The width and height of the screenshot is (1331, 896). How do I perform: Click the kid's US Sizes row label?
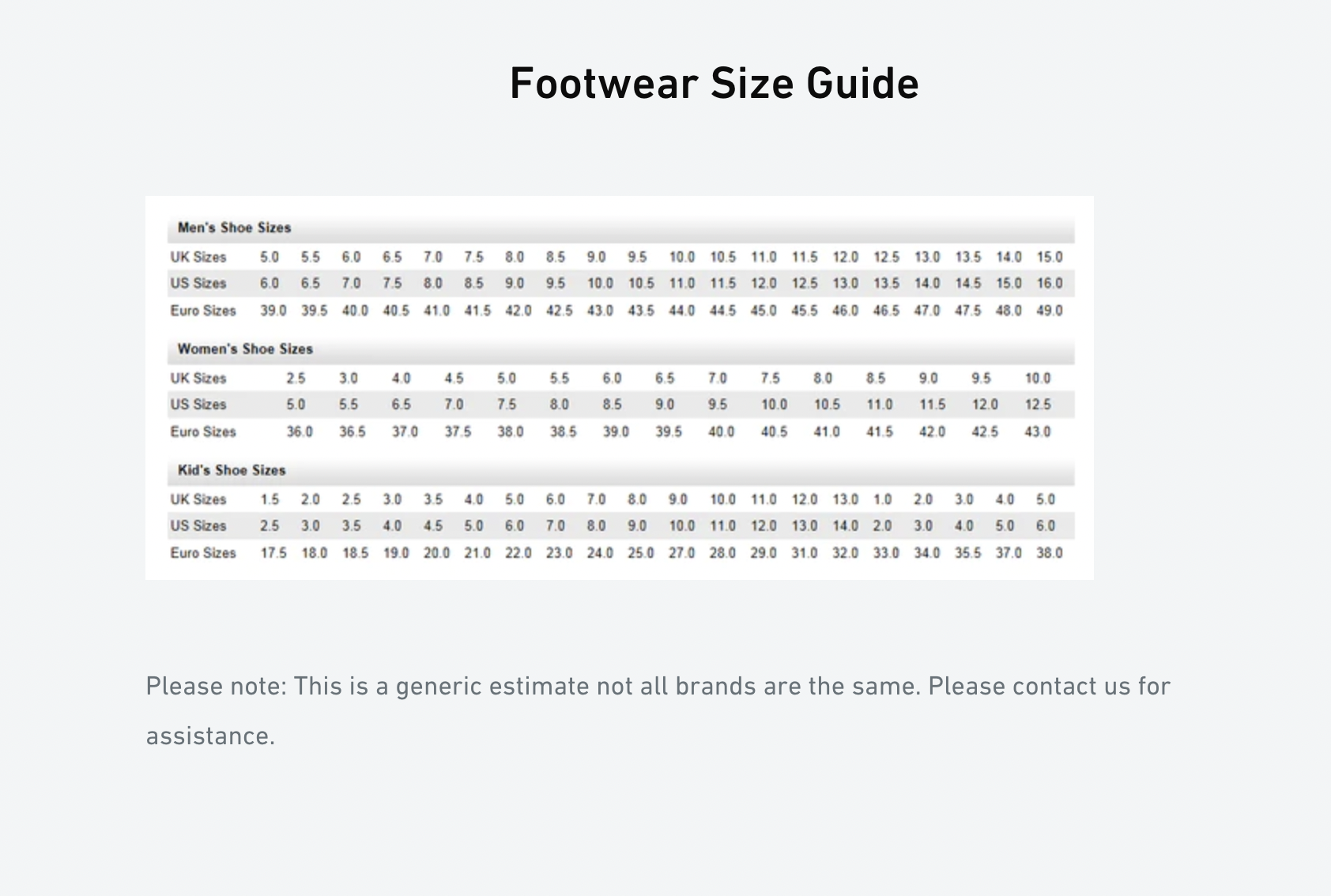[198, 525]
